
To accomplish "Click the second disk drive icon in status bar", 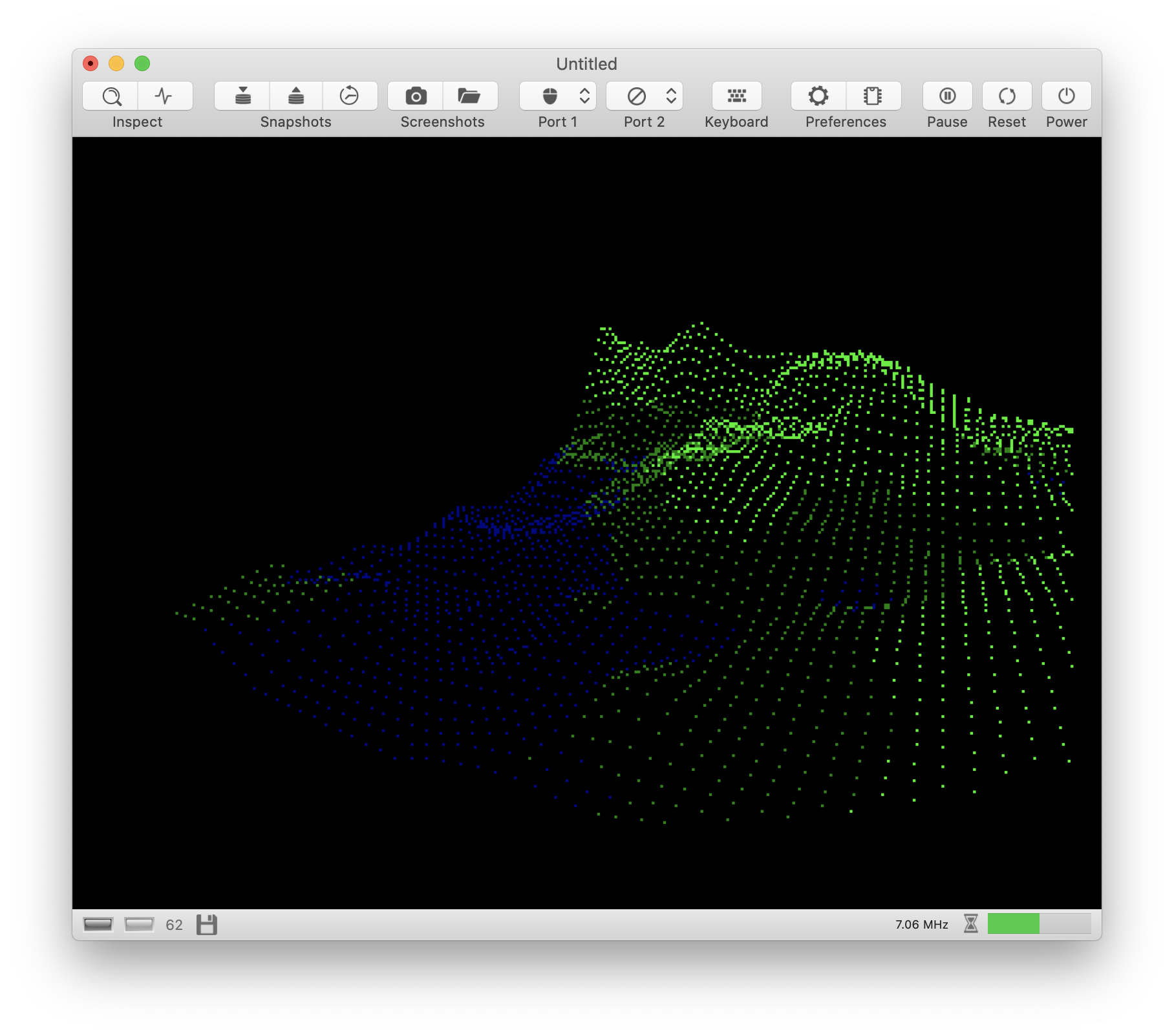I will 139,925.
